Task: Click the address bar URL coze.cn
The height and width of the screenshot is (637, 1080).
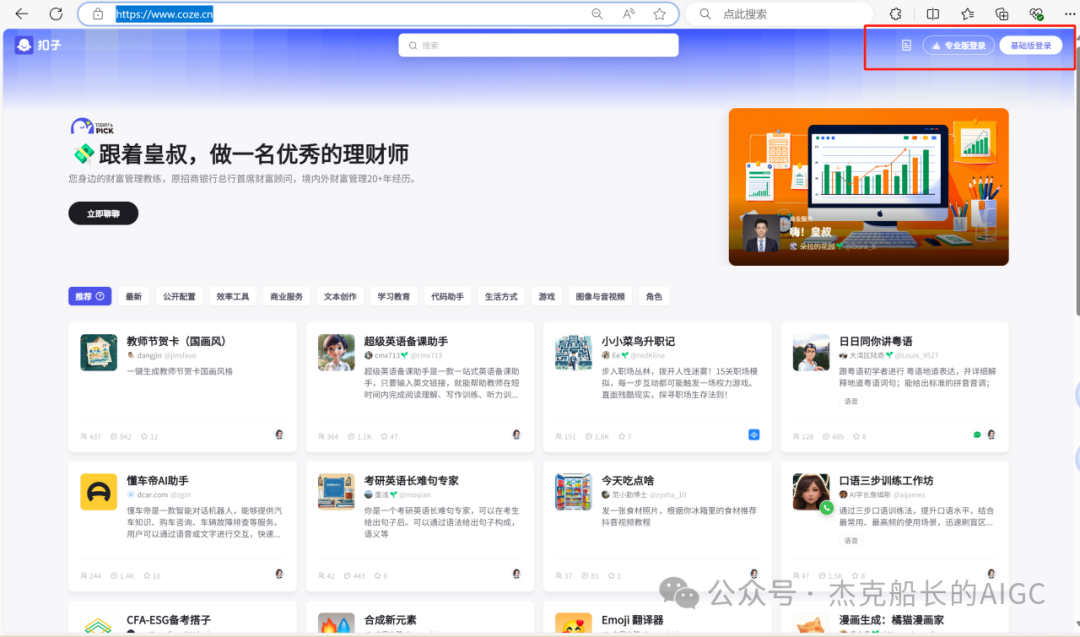Action: [165, 14]
